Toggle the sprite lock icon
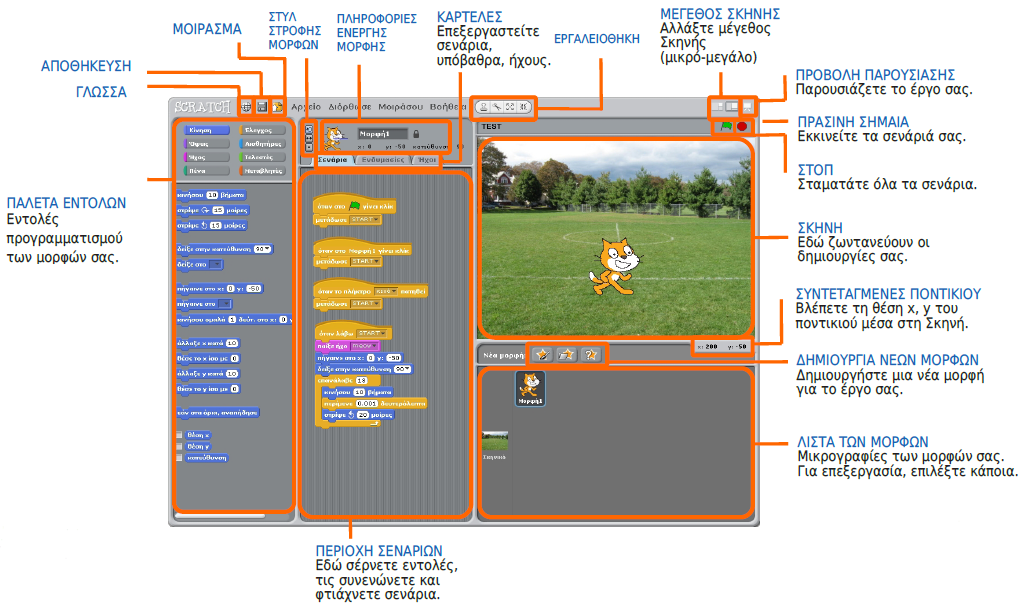Screen dimensions: 1024x607 coord(416,134)
